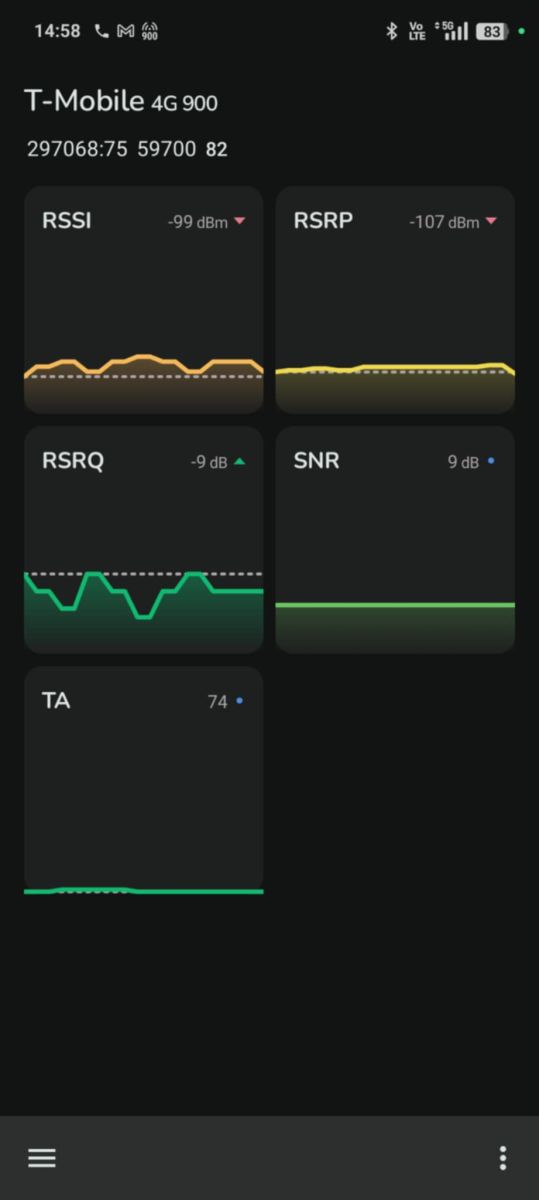
Task: Tap the cell ID 297068:75 text
Action: tap(77, 149)
